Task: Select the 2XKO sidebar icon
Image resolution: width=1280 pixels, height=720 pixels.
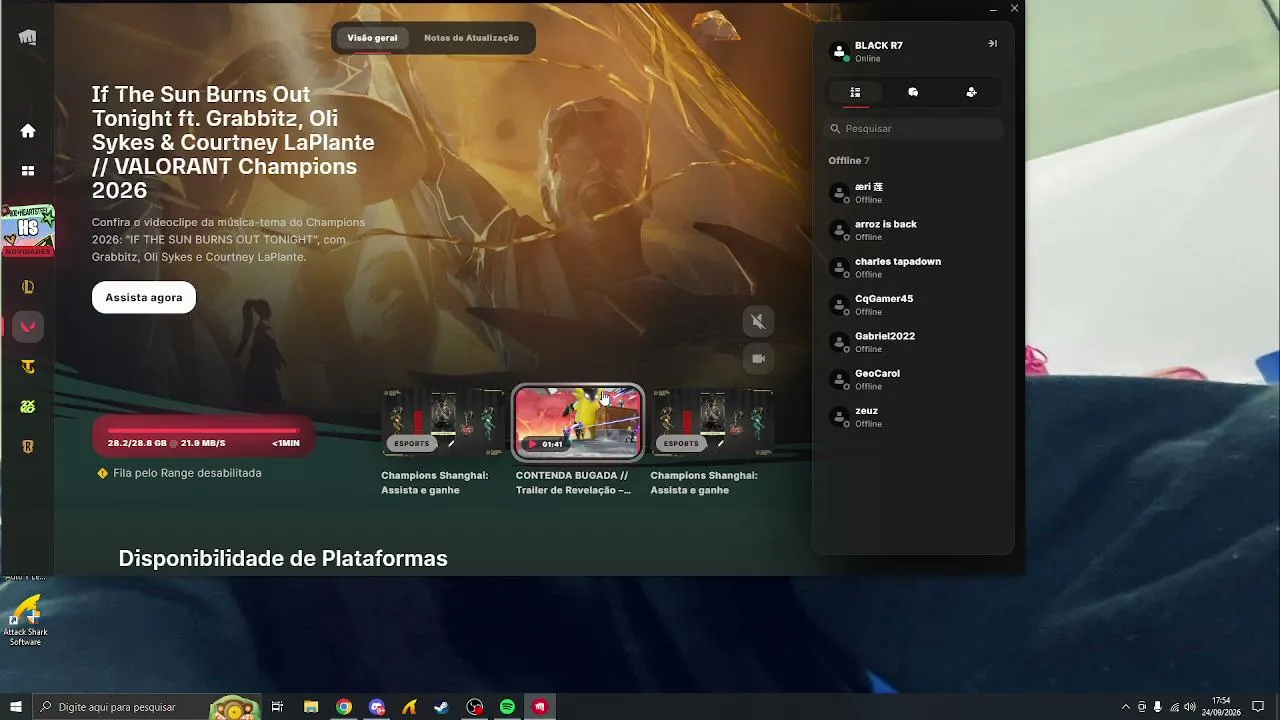Action: 28,407
